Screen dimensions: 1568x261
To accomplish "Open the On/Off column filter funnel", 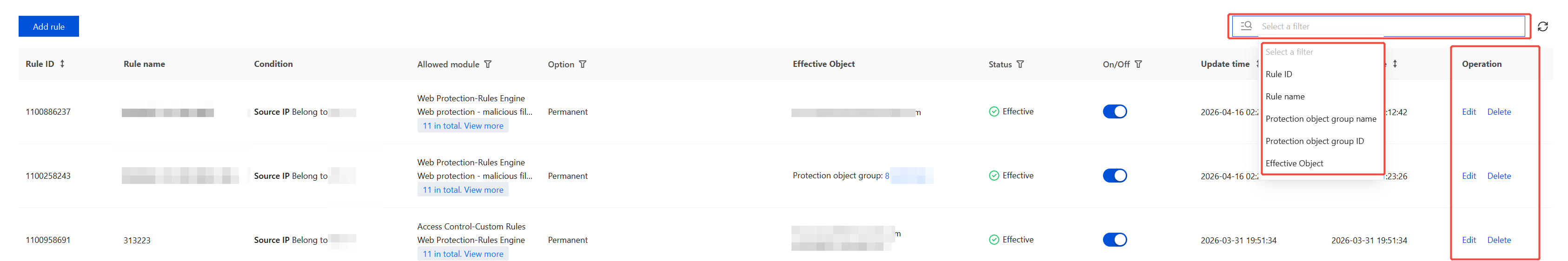I will pos(1138,65).
